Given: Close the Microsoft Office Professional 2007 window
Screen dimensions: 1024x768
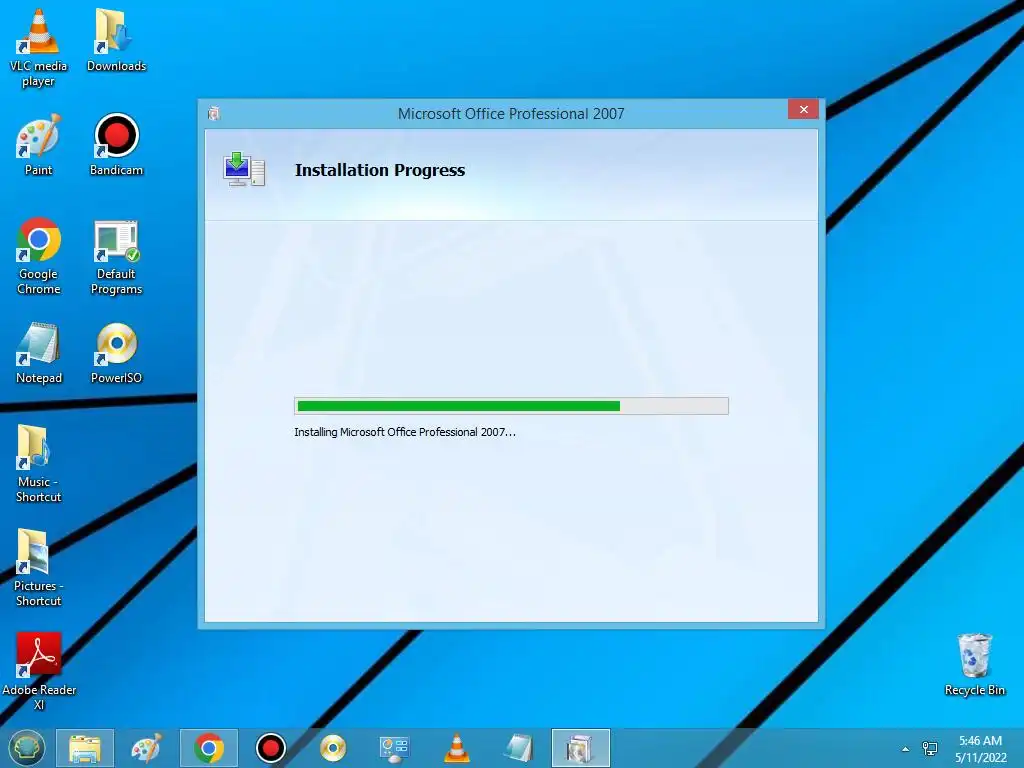Looking at the screenshot, I should tap(803, 110).
